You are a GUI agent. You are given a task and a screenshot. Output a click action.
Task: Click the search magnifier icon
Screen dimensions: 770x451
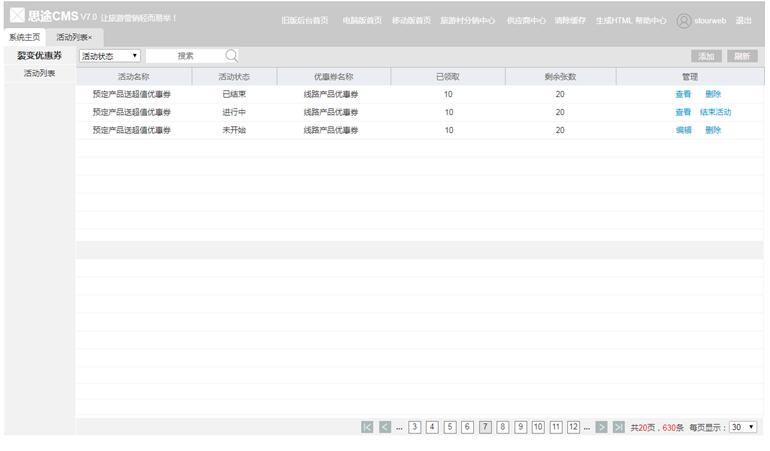click(231, 56)
